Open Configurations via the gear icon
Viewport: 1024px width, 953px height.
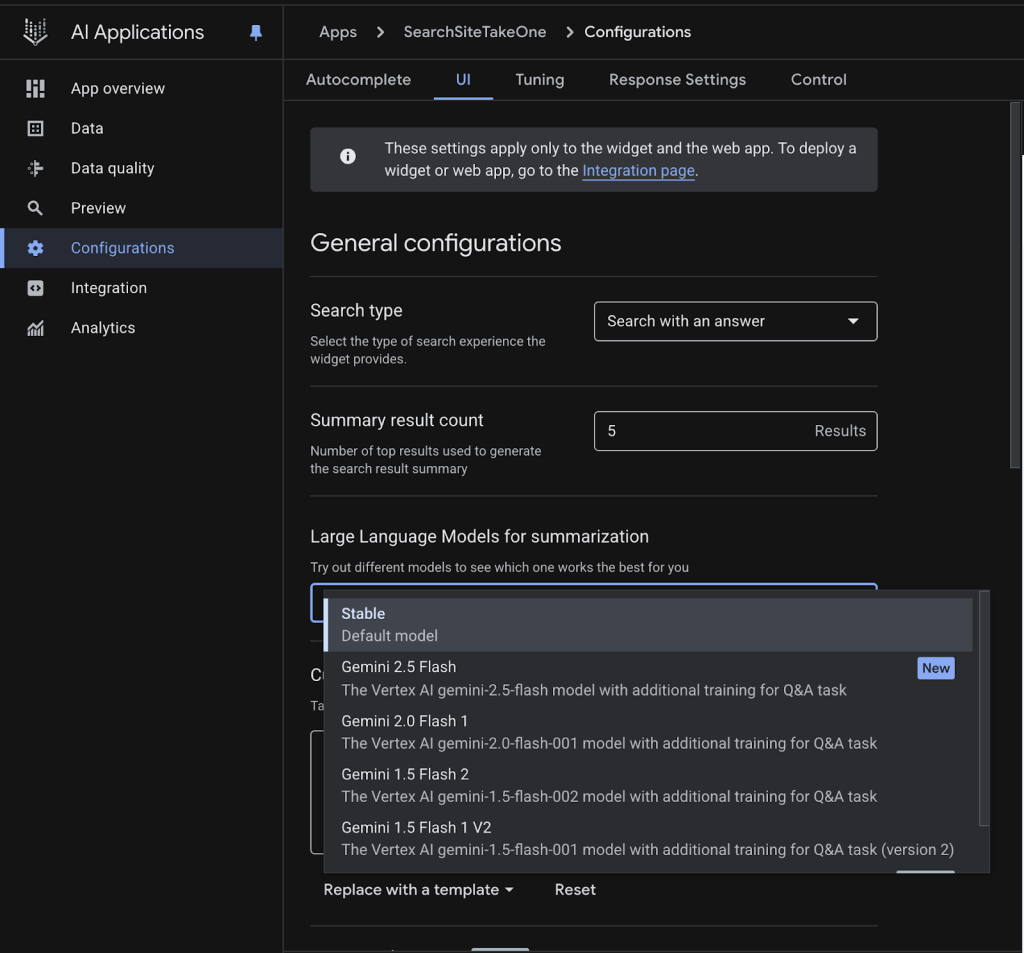35,248
